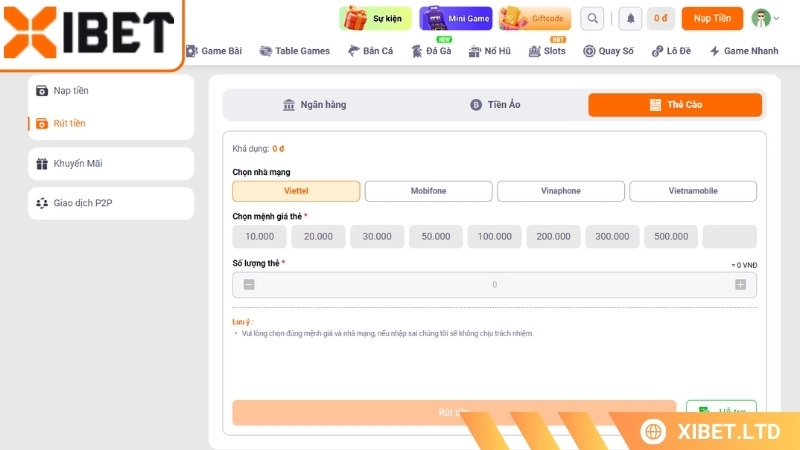Choose the 10.000 card value
The width and height of the screenshot is (800, 450).
tap(259, 237)
